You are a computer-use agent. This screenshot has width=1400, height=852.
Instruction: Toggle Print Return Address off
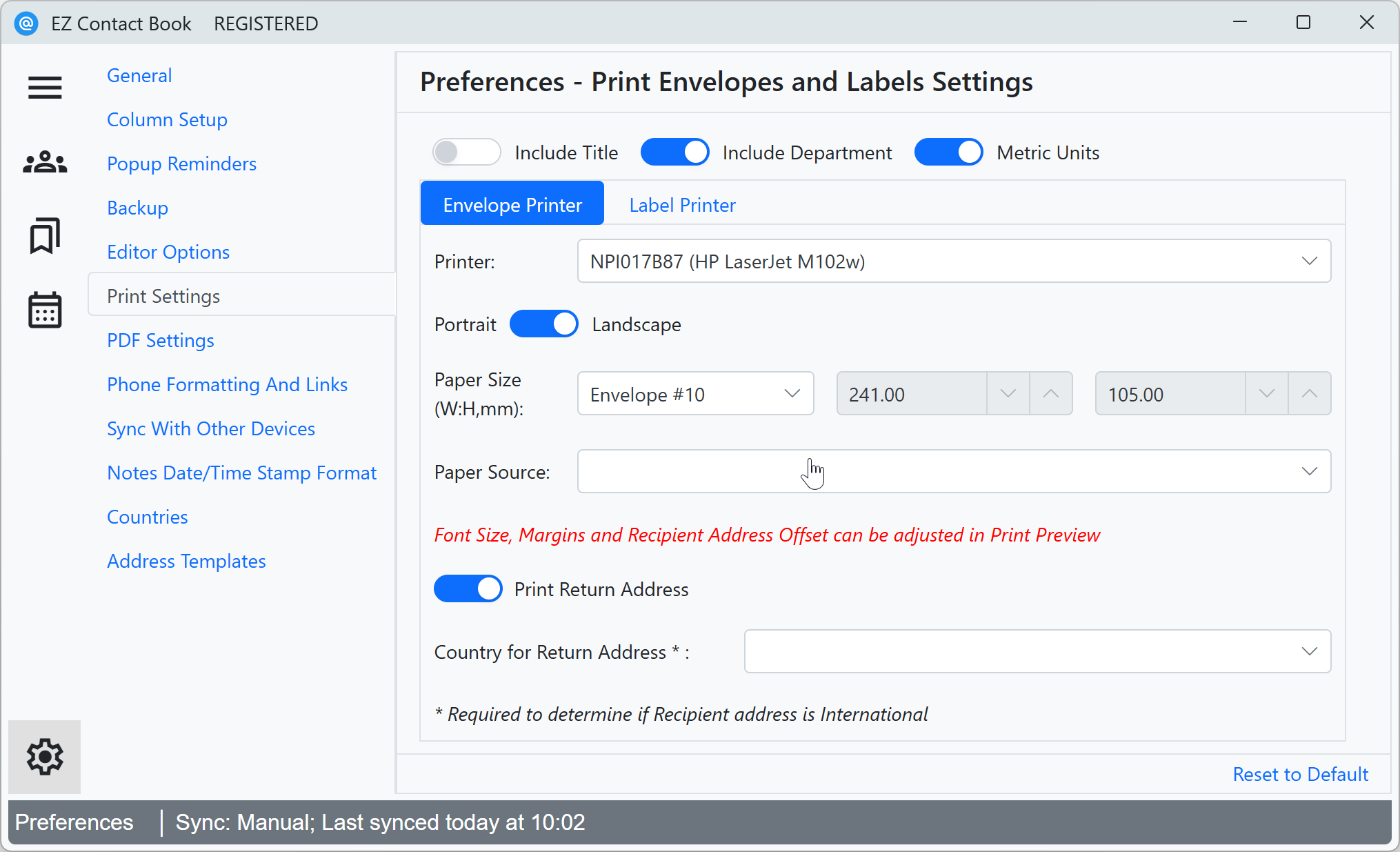pos(468,588)
